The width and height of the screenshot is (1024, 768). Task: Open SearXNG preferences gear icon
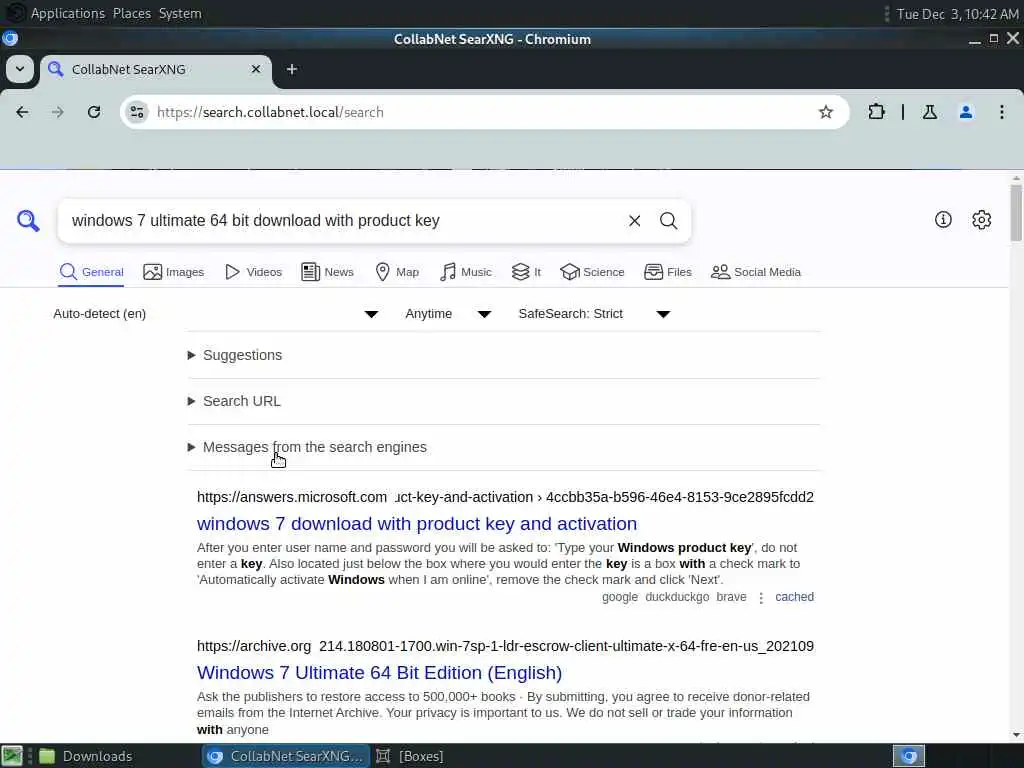pos(982,219)
